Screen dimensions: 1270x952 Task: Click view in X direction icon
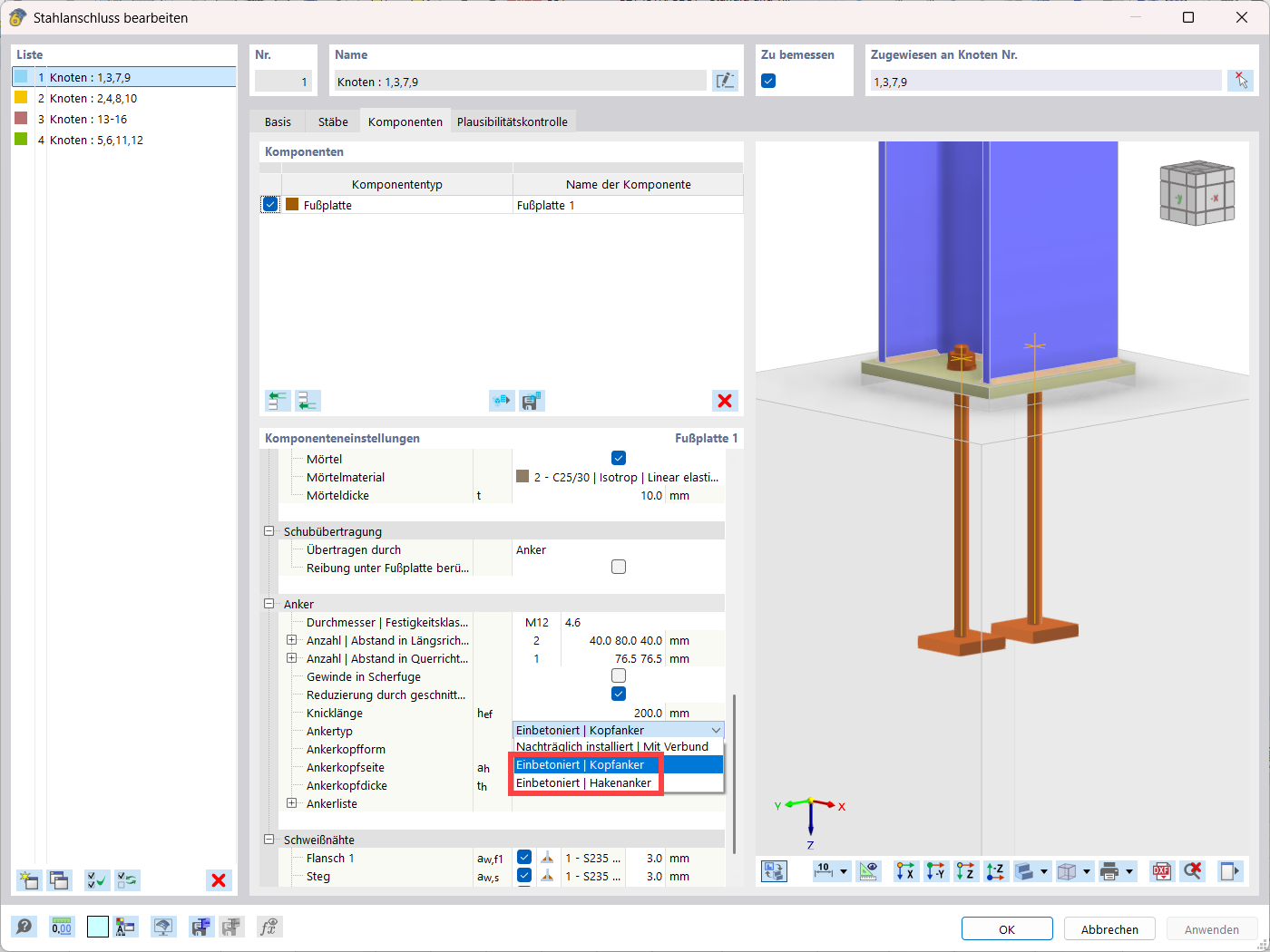(905, 871)
